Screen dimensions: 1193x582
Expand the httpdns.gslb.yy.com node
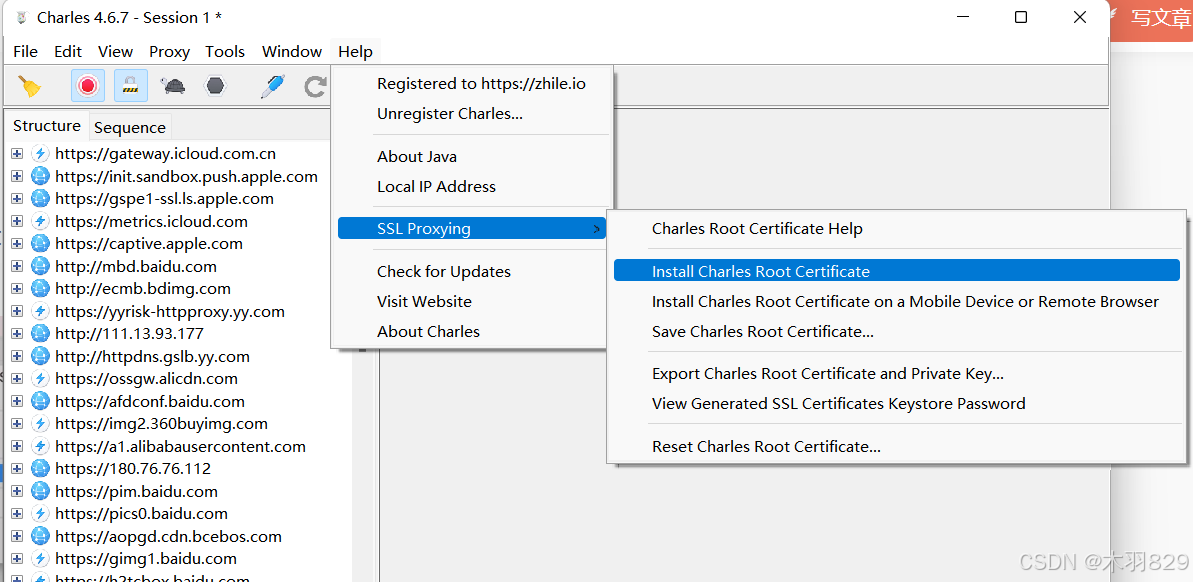point(17,356)
